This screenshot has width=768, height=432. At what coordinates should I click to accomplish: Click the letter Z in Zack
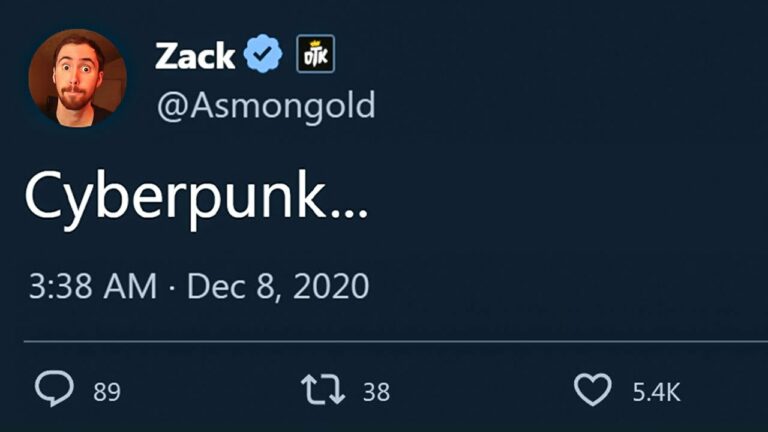[166, 57]
